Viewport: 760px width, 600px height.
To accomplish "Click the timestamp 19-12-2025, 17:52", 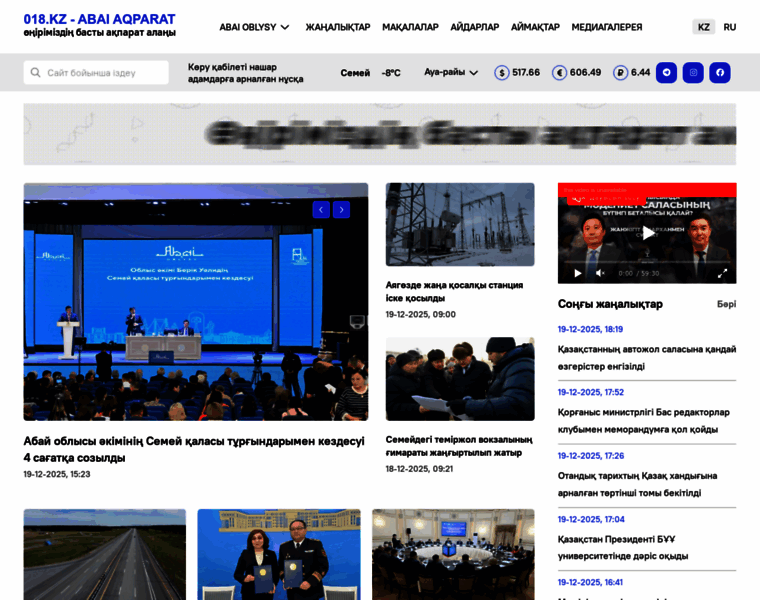I will (x=591, y=392).
